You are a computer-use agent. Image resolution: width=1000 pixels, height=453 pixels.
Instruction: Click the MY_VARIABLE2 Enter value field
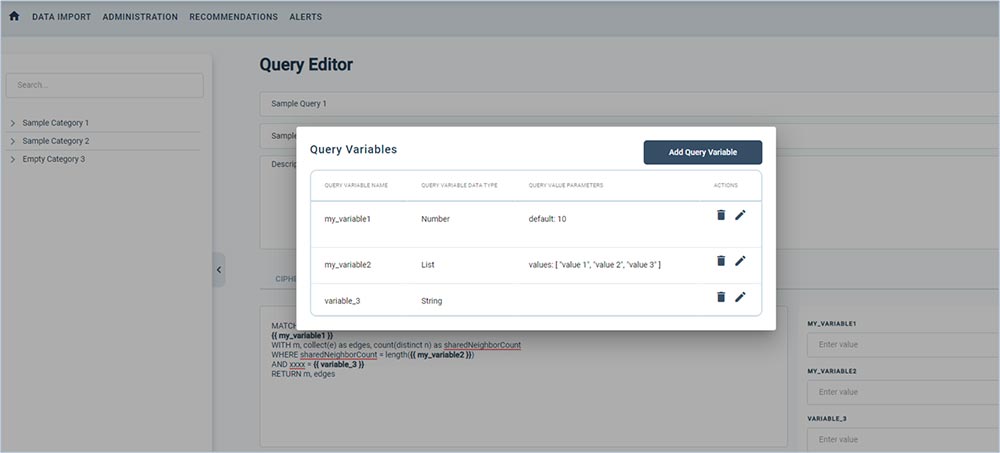(x=903, y=392)
